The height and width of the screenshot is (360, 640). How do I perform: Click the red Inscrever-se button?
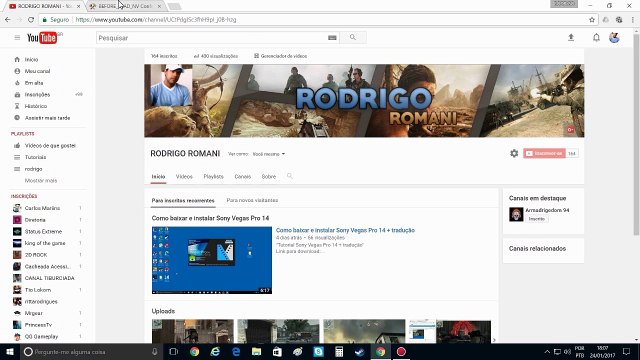point(544,153)
